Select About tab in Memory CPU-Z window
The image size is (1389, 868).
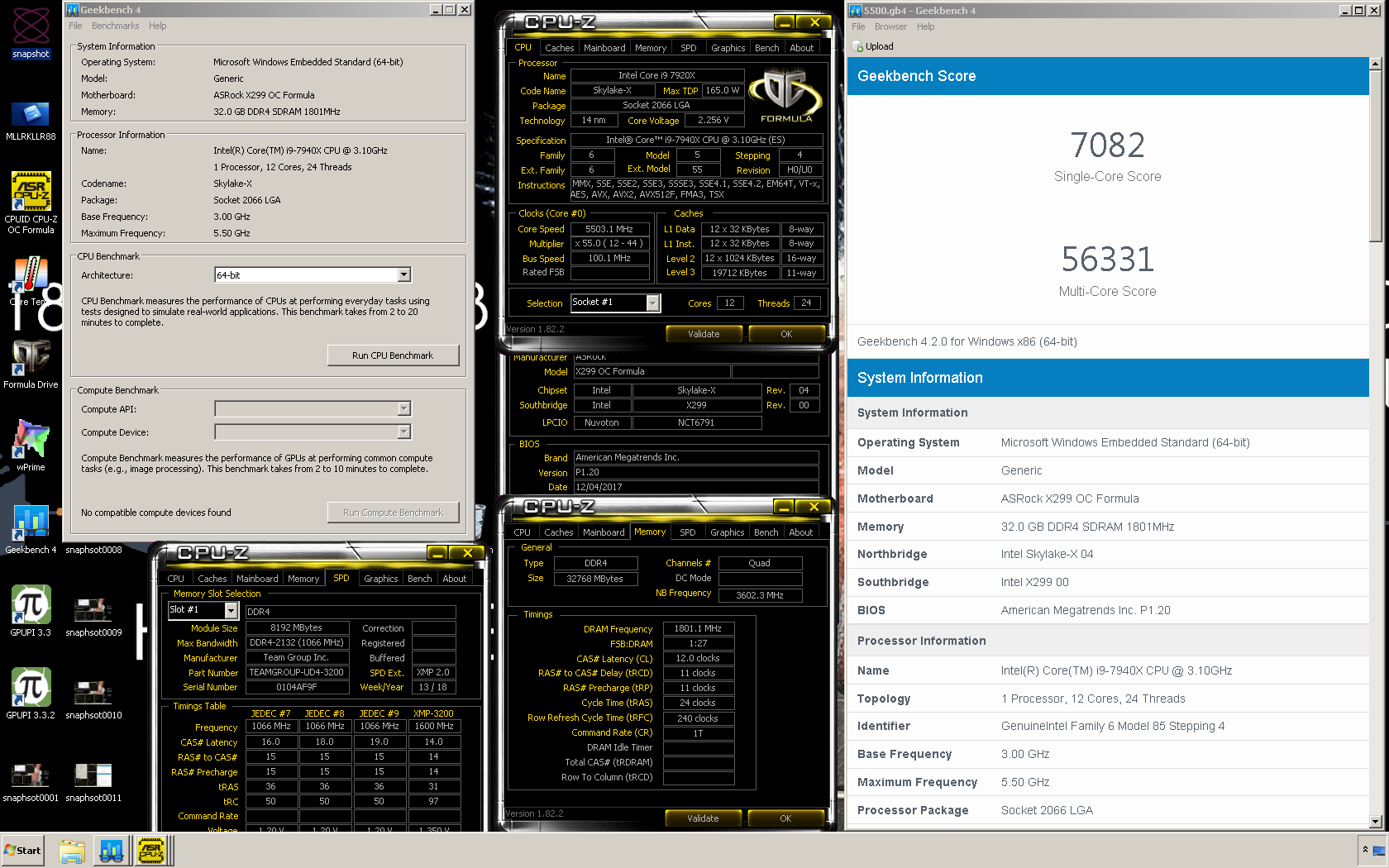tap(800, 532)
